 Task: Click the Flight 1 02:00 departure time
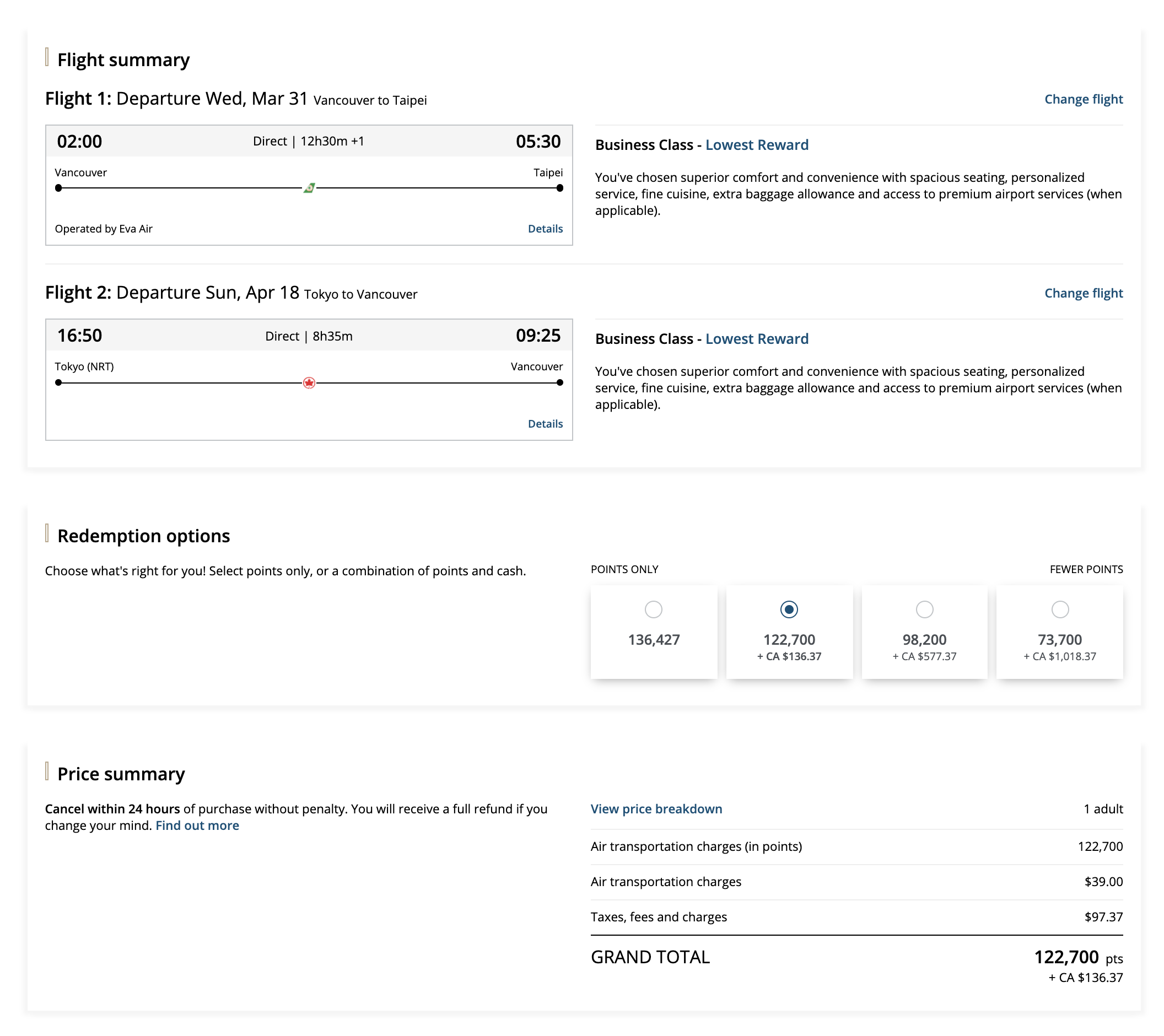pyautogui.click(x=79, y=141)
